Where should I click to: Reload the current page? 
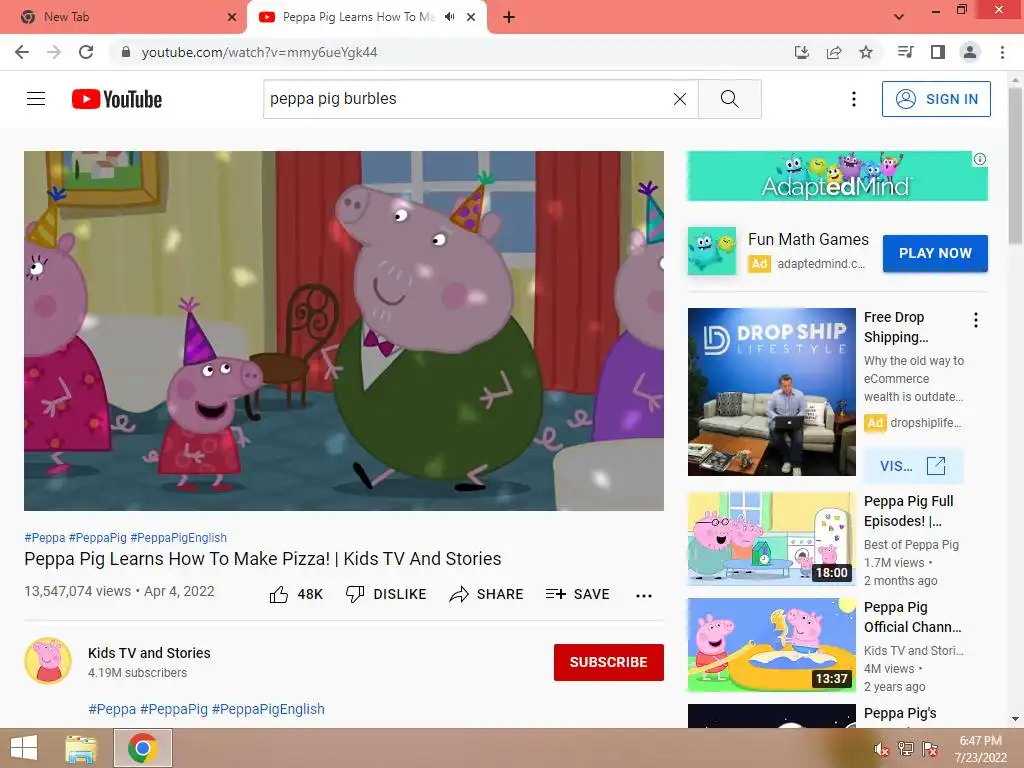pos(86,52)
